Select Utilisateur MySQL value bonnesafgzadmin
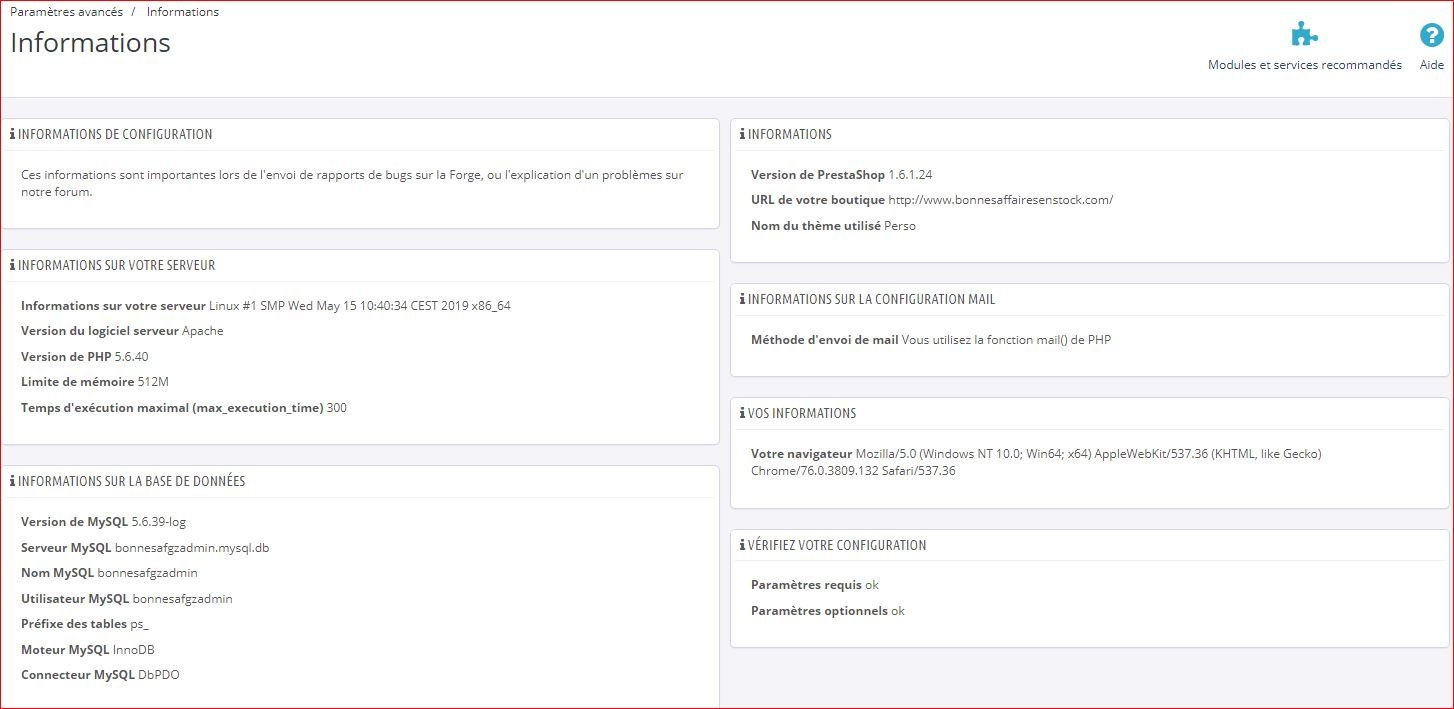The image size is (1454, 709). click(x=183, y=599)
